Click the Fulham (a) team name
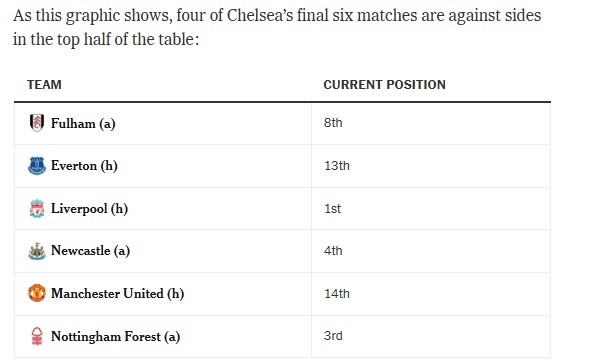This screenshot has width=603, height=362. click(x=83, y=123)
